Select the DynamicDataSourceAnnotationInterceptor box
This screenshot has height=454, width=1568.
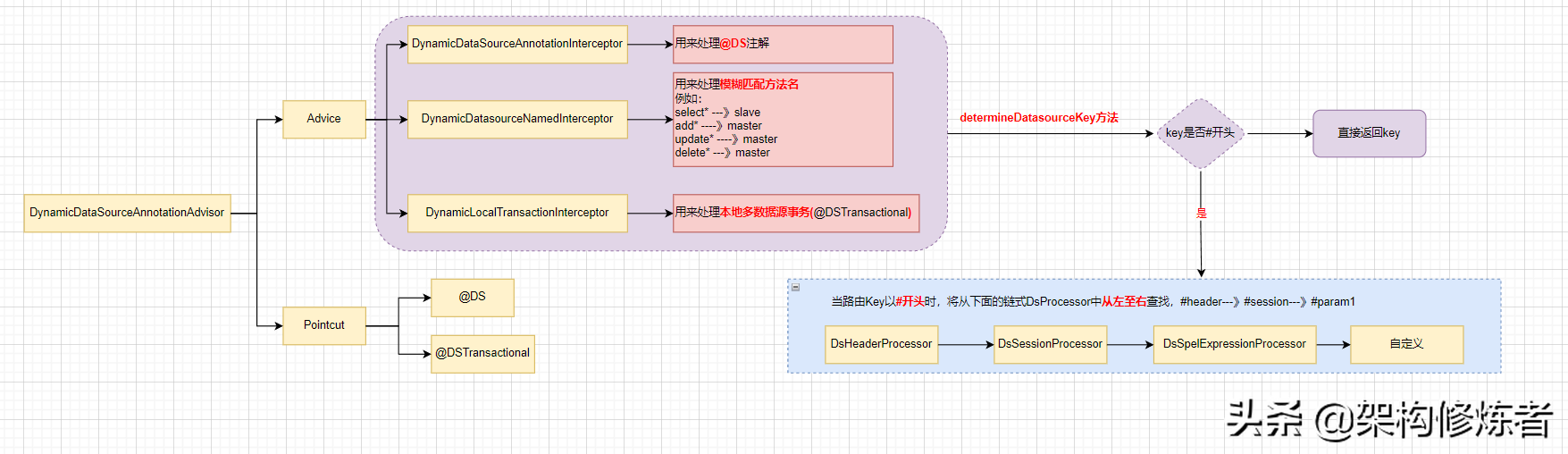point(517,44)
